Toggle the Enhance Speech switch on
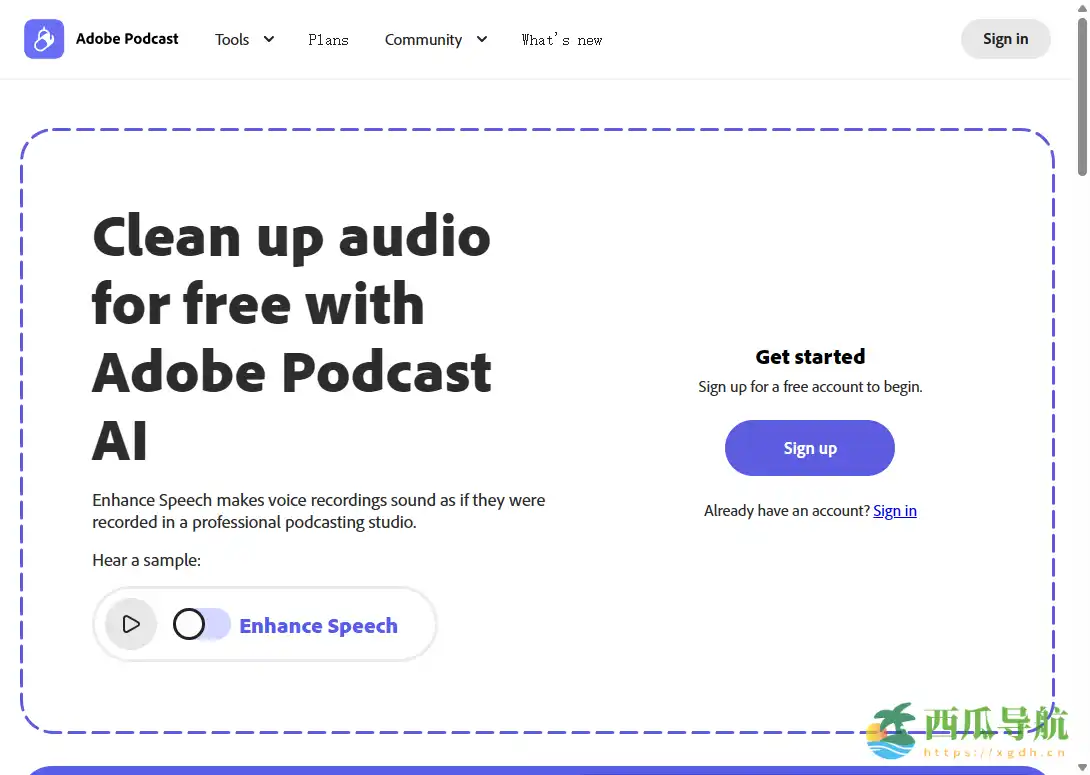 click(x=200, y=624)
